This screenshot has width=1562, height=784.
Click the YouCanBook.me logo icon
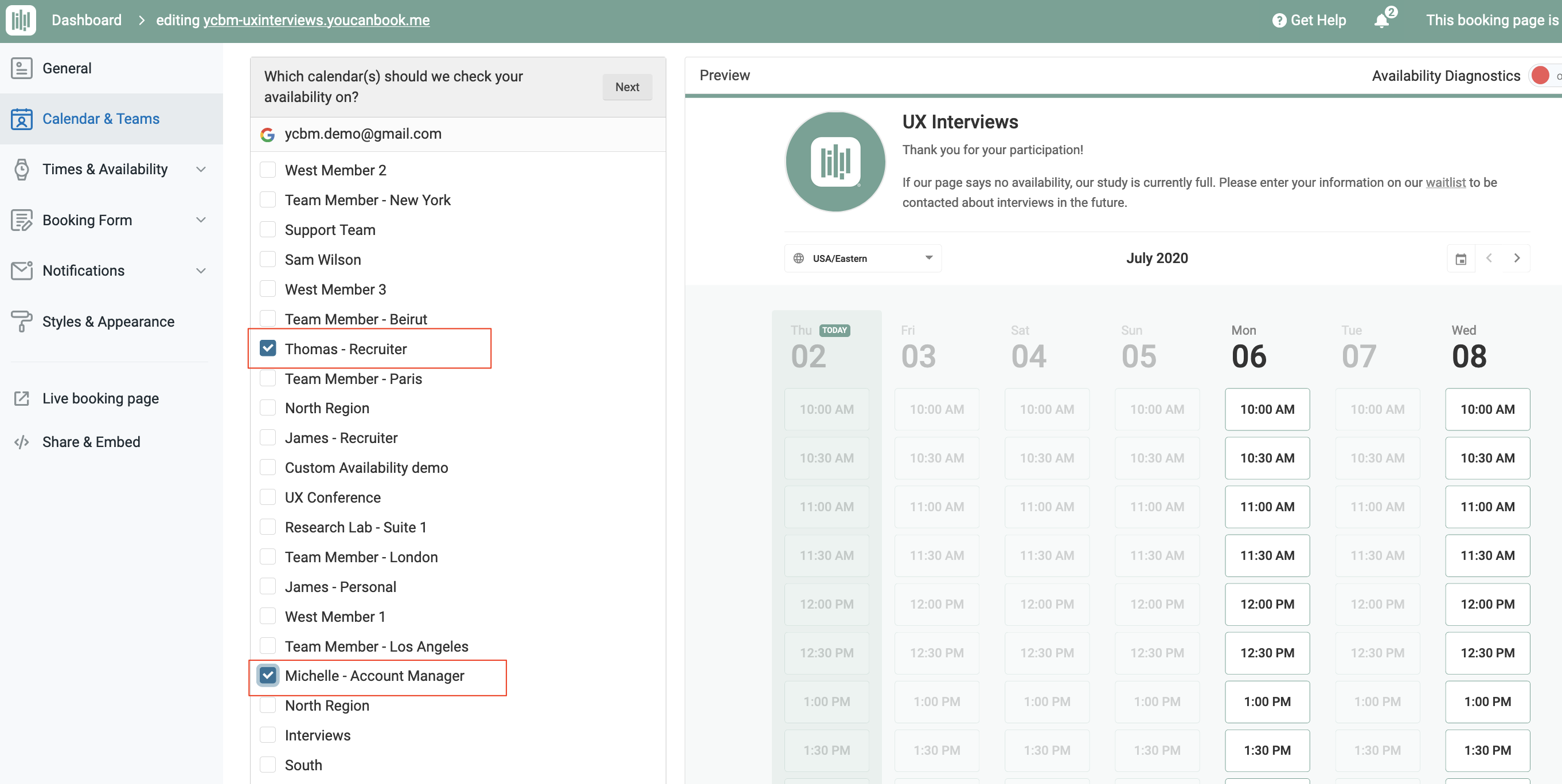click(x=21, y=20)
